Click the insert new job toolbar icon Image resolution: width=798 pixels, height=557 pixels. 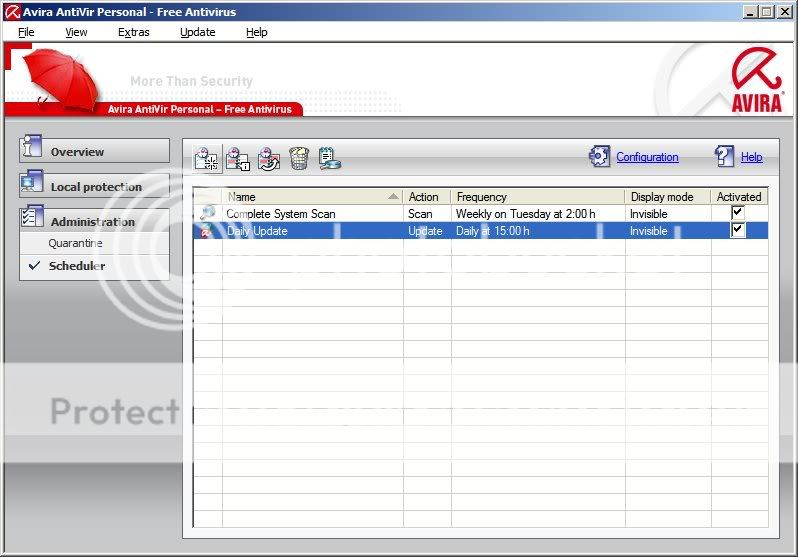click(207, 158)
